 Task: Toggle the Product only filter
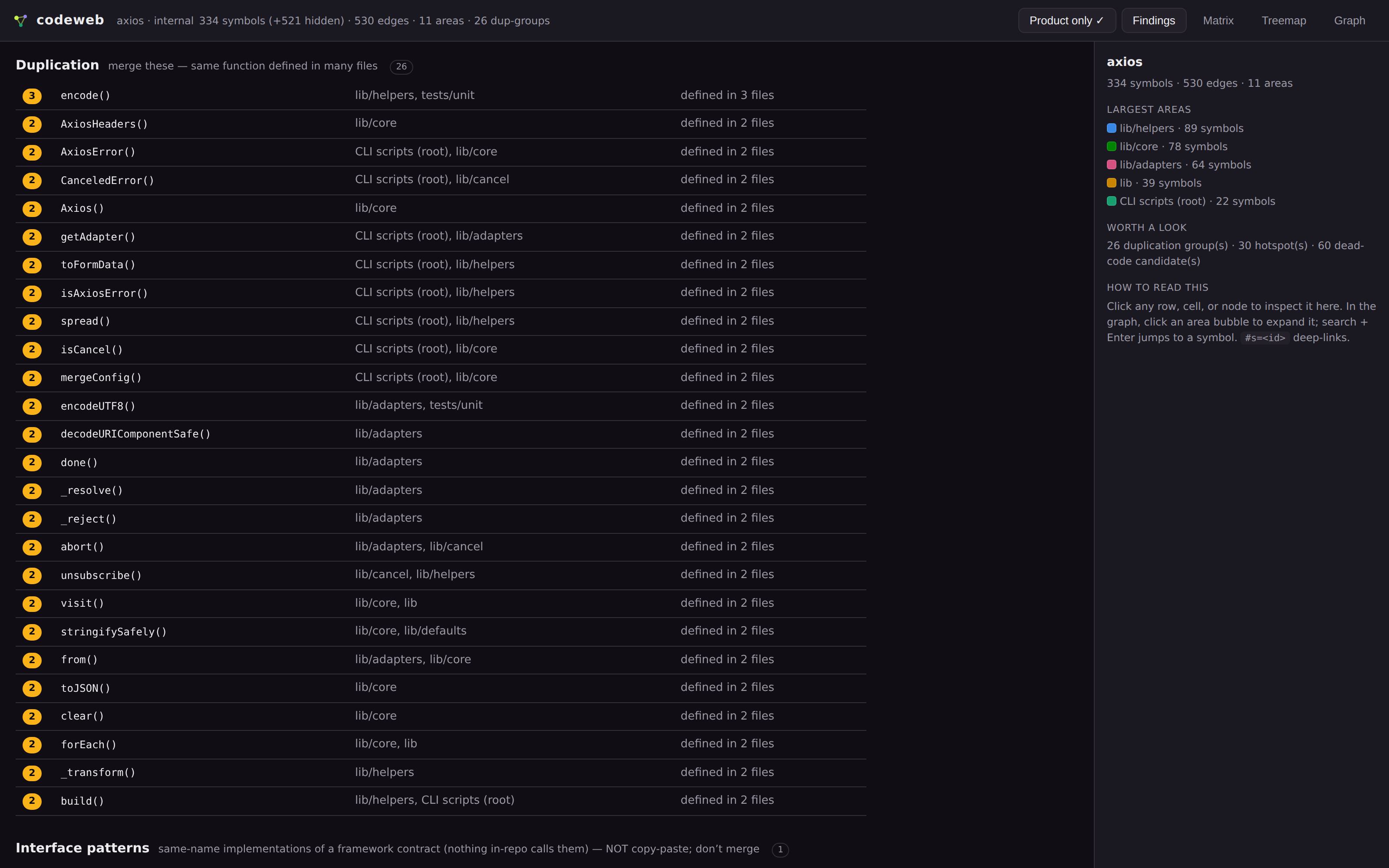[x=1066, y=21]
